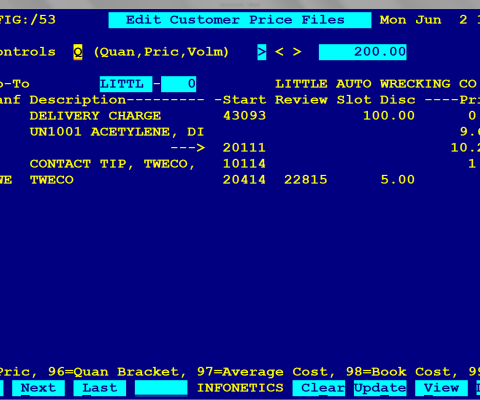Click discount value 5.00
The image size is (480, 400).
point(398,180)
